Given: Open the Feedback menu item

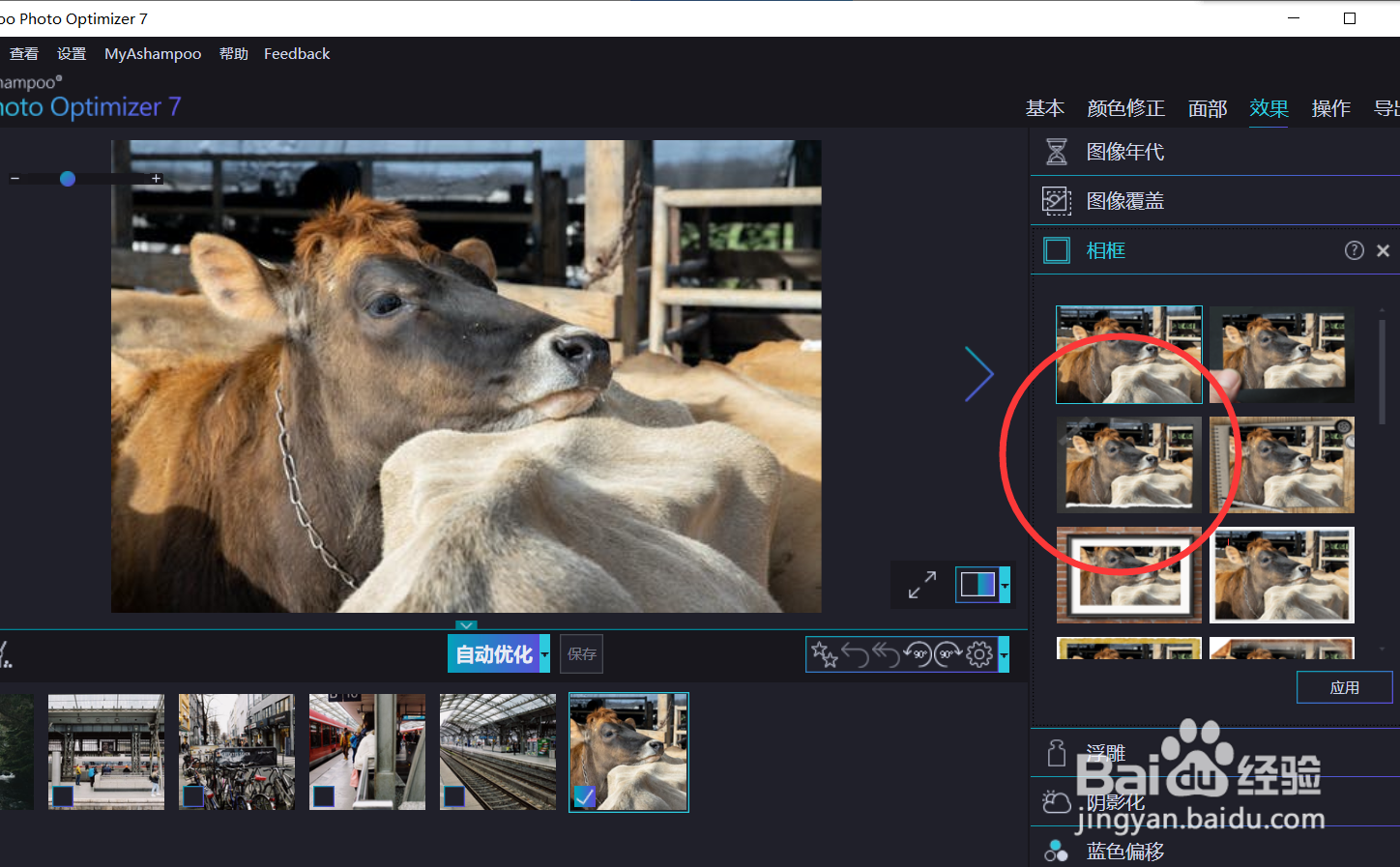Looking at the screenshot, I should pos(297,54).
